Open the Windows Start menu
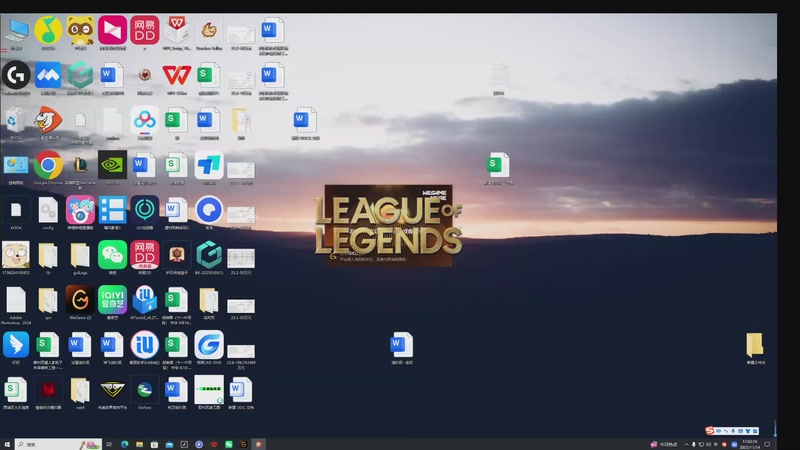 (7, 444)
